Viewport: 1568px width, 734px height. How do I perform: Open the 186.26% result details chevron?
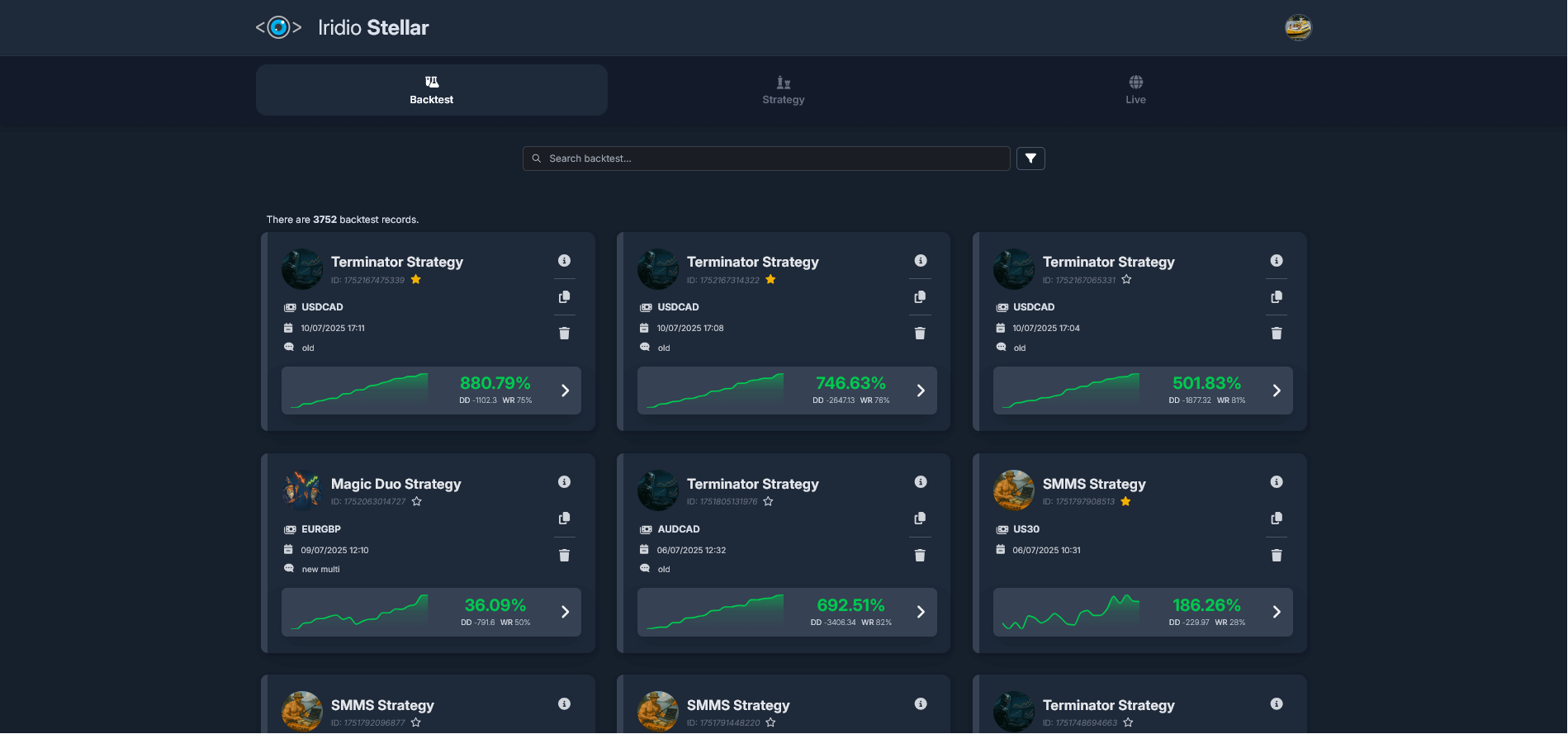[x=1277, y=612]
